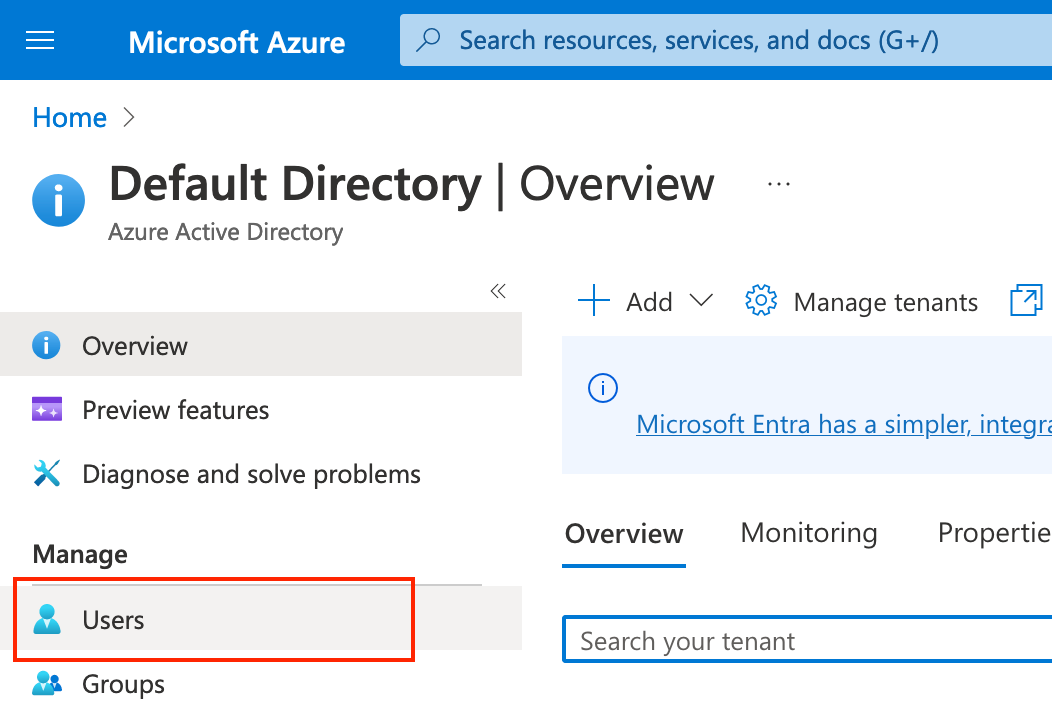Image resolution: width=1052 pixels, height=720 pixels.
Task: Click the Groups people icon
Action: [x=47, y=683]
